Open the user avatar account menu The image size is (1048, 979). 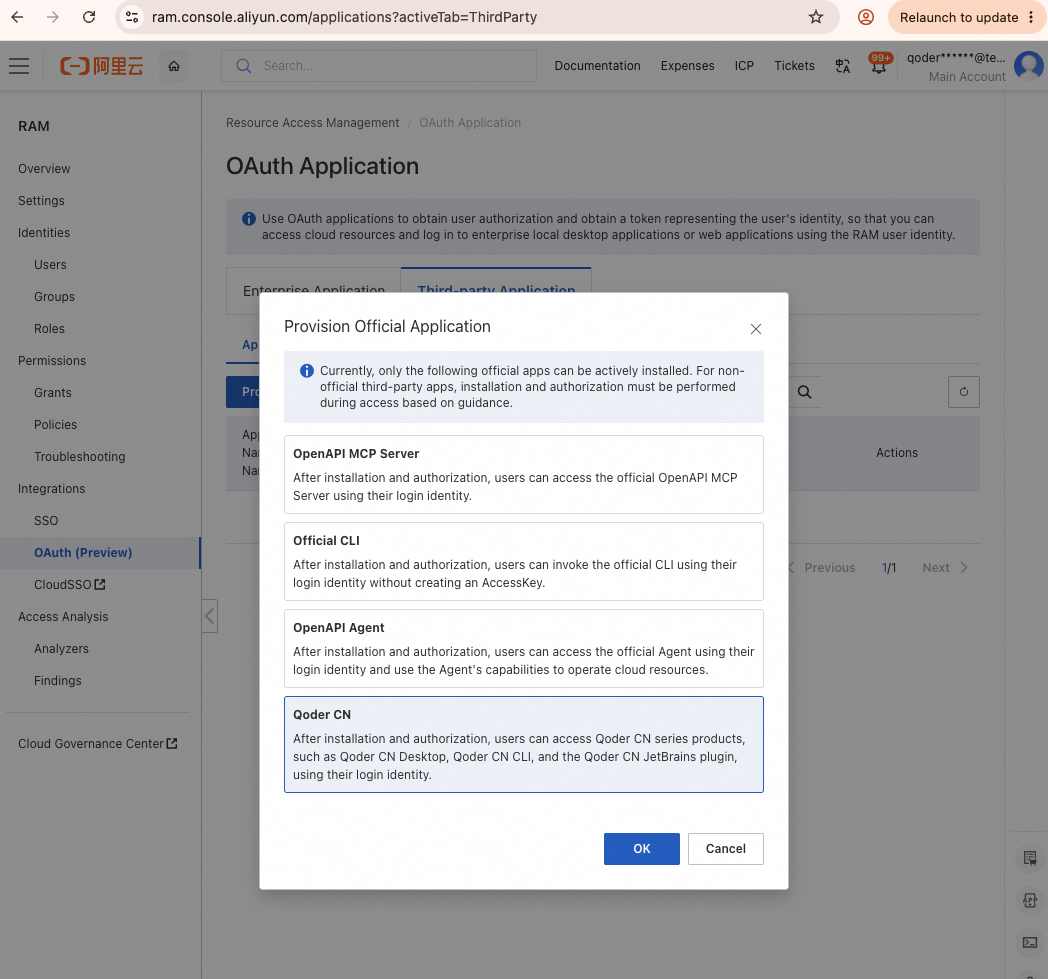1029,65
